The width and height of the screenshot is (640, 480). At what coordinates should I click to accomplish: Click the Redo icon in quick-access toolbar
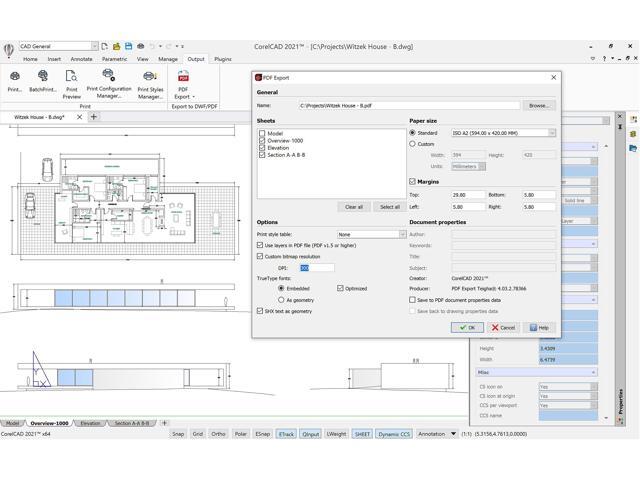(168, 46)
